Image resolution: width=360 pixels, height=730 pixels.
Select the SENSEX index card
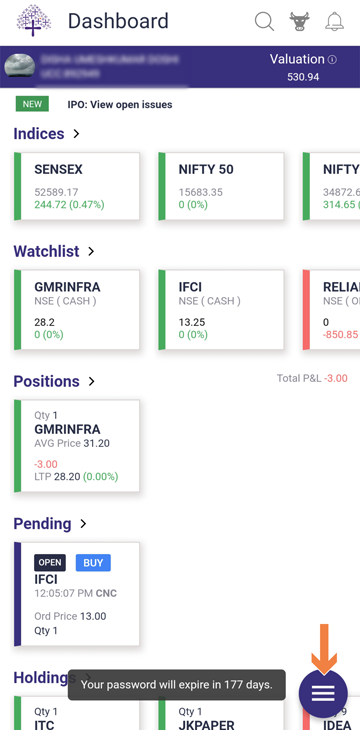click(77, 186)
